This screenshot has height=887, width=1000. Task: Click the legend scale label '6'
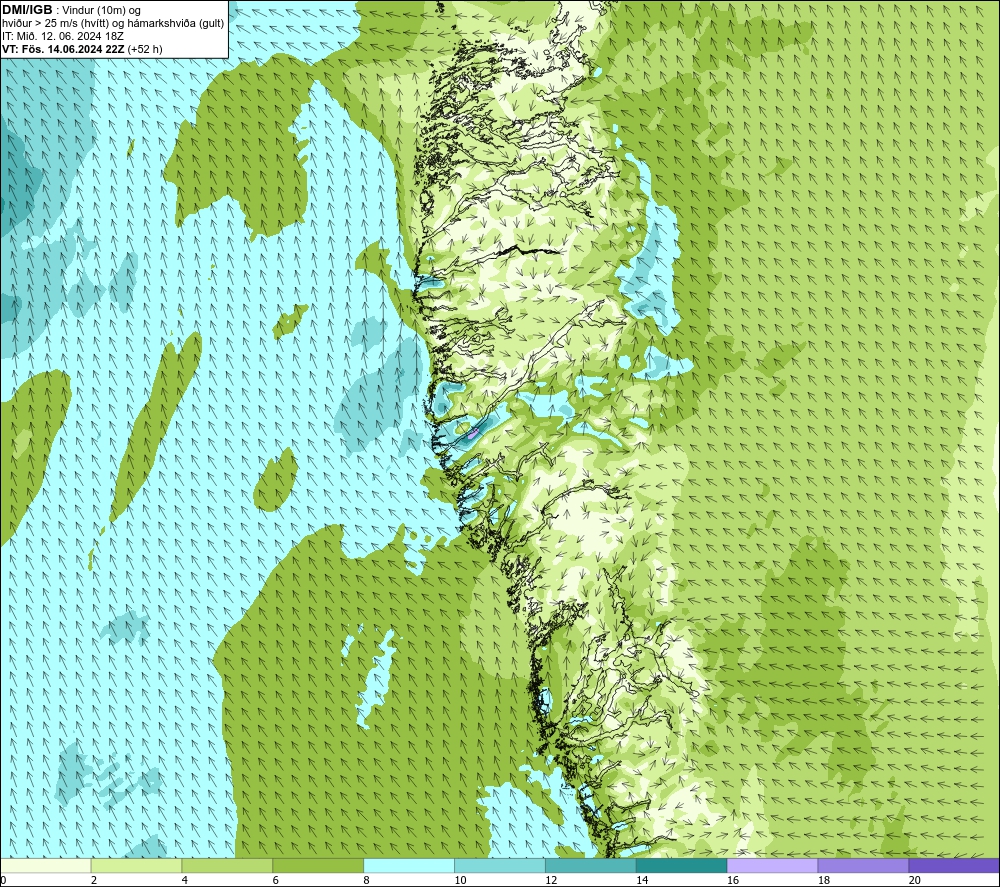pyautogui.click(x=276, y=880)
